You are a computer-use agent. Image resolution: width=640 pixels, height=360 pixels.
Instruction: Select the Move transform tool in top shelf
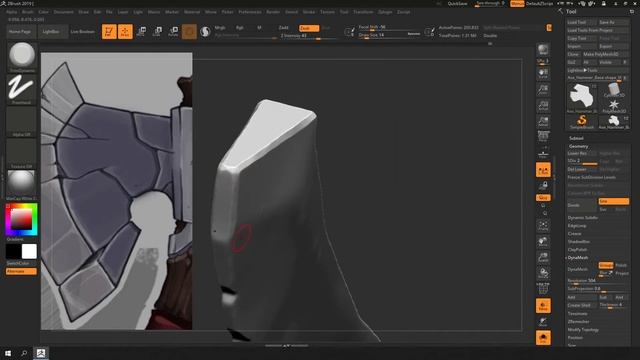click(141, 31)
